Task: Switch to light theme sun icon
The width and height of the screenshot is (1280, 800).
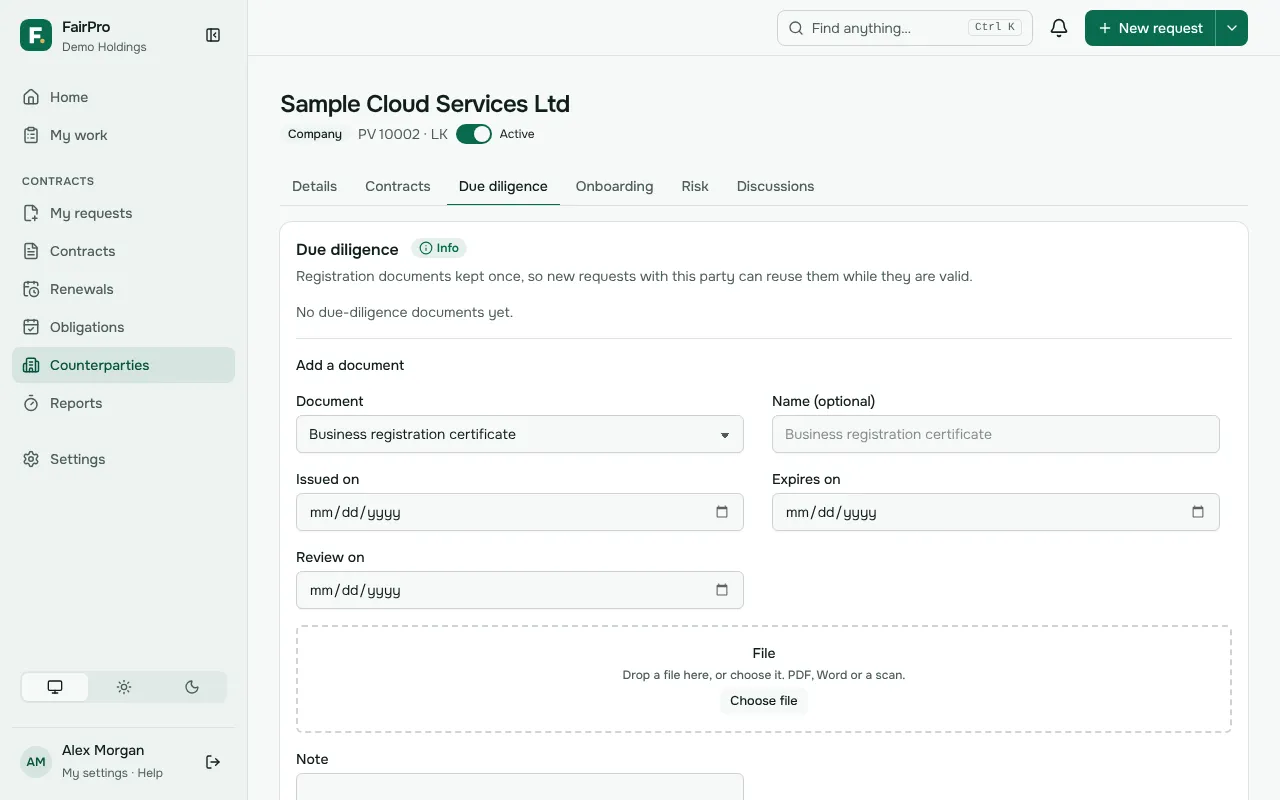Action: [x=124, y=687]
